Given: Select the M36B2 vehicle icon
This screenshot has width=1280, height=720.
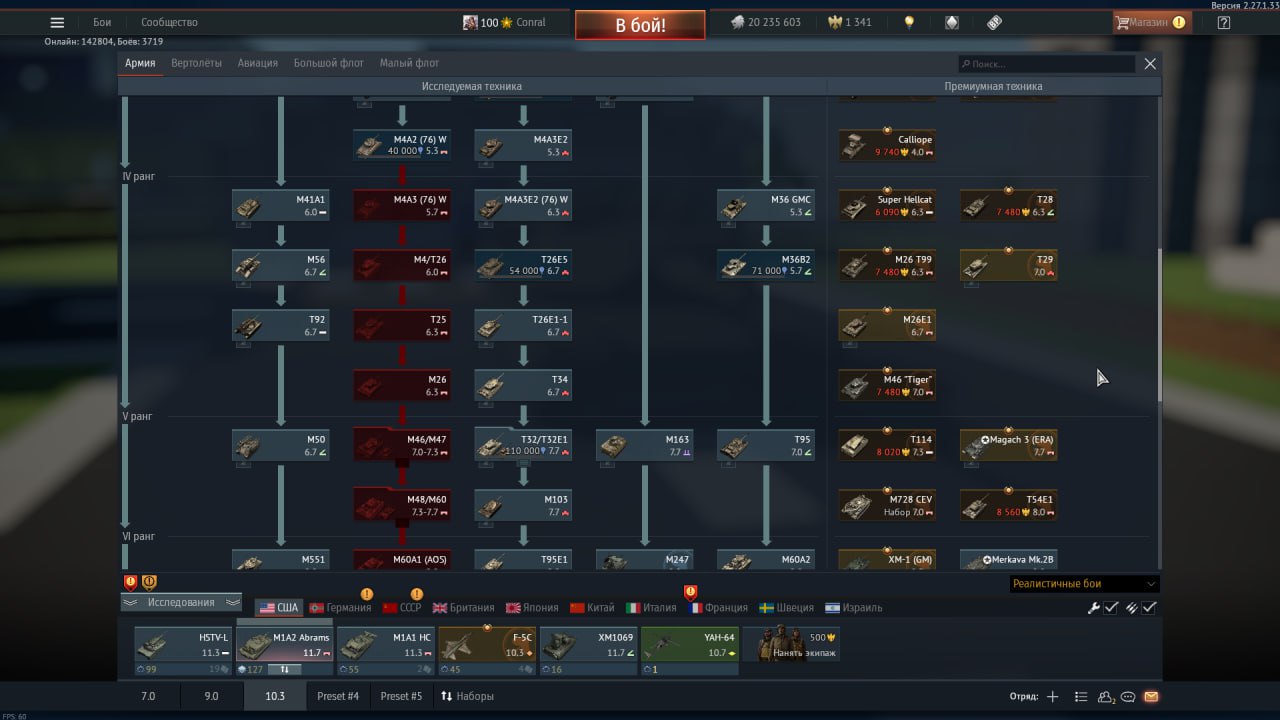Looking at the screenshot, I should point(733,266).
